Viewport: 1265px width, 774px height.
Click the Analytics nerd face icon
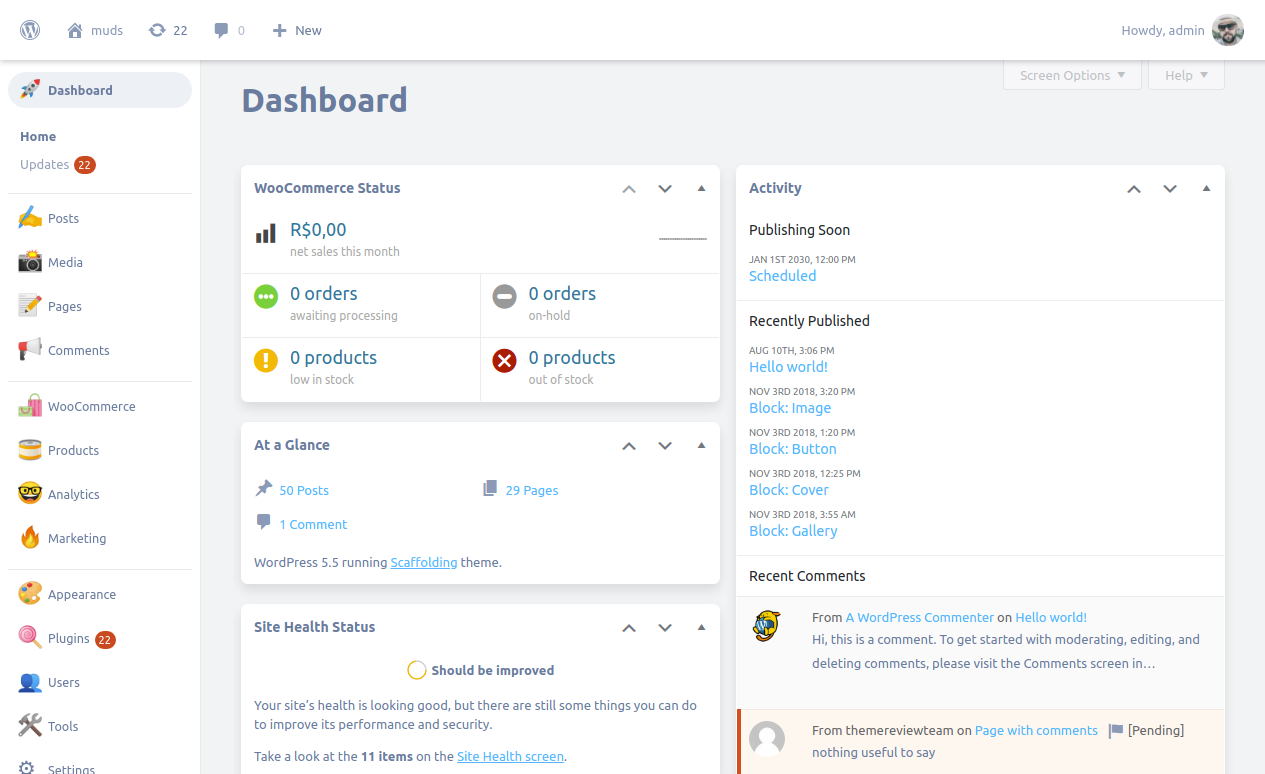click(30, 494)
